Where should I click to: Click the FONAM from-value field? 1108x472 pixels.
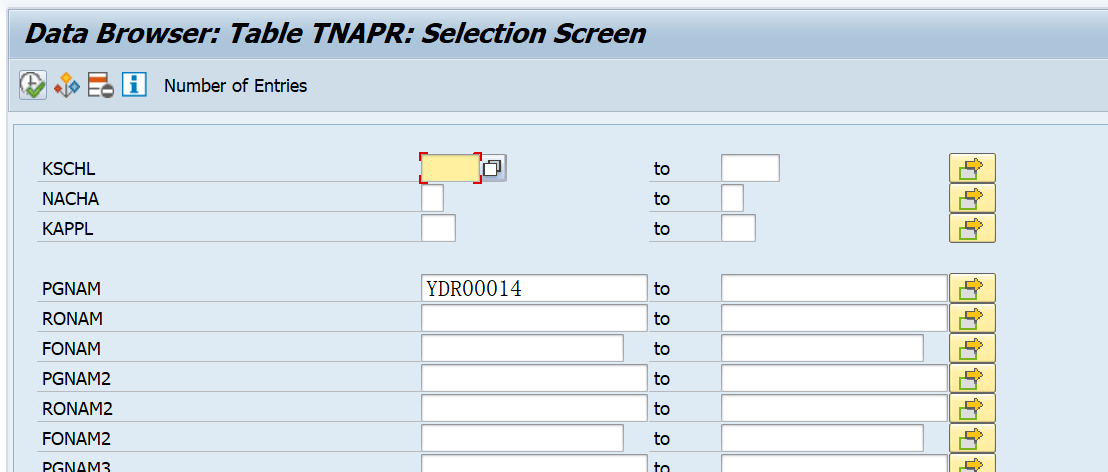pos(522,348)
